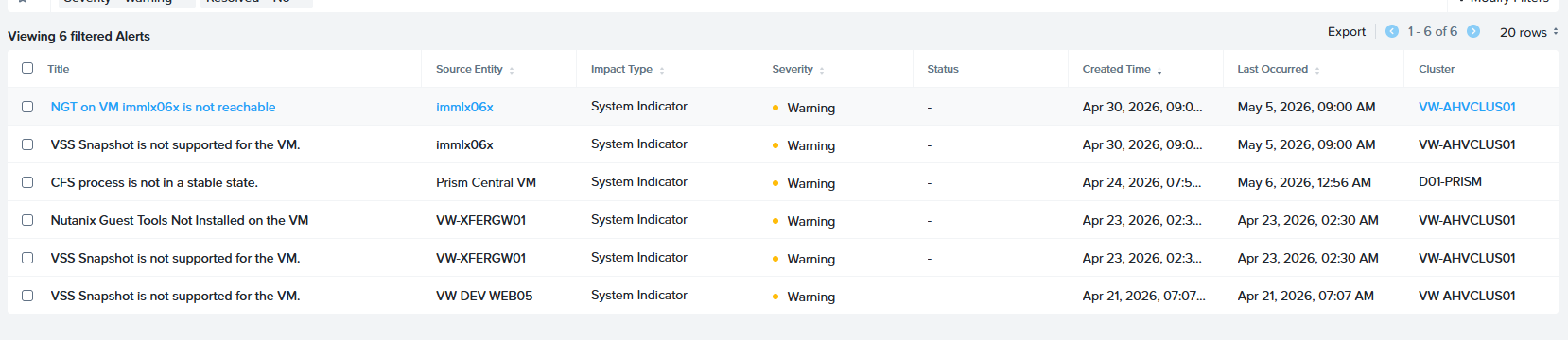Screen dimensions: 1568x340
Task: Tick Nutanix Guest Tools Not Installed checkbox
Action: (x=27, y=220)
